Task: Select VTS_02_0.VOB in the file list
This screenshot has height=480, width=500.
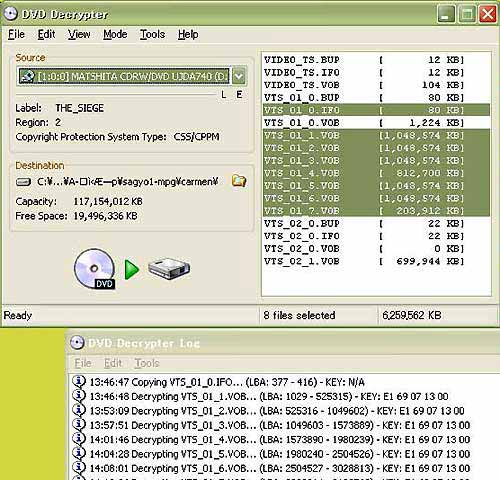Action: point(376,249)
